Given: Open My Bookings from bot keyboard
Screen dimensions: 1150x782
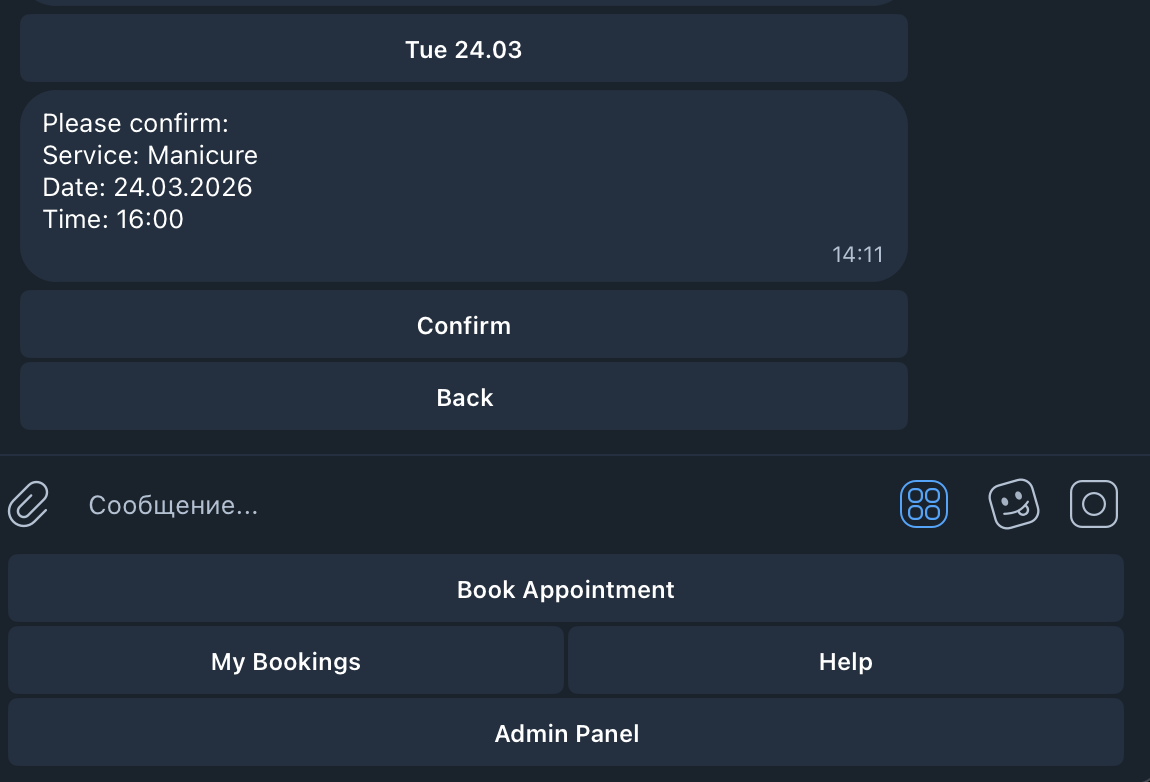Looking at the screenshot, I should 286,661.
